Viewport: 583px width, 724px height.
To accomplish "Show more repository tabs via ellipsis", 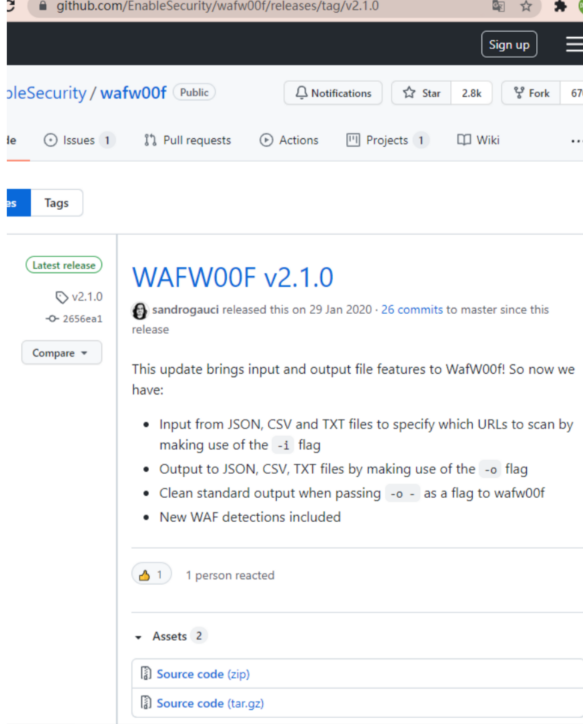I will 576,141.
